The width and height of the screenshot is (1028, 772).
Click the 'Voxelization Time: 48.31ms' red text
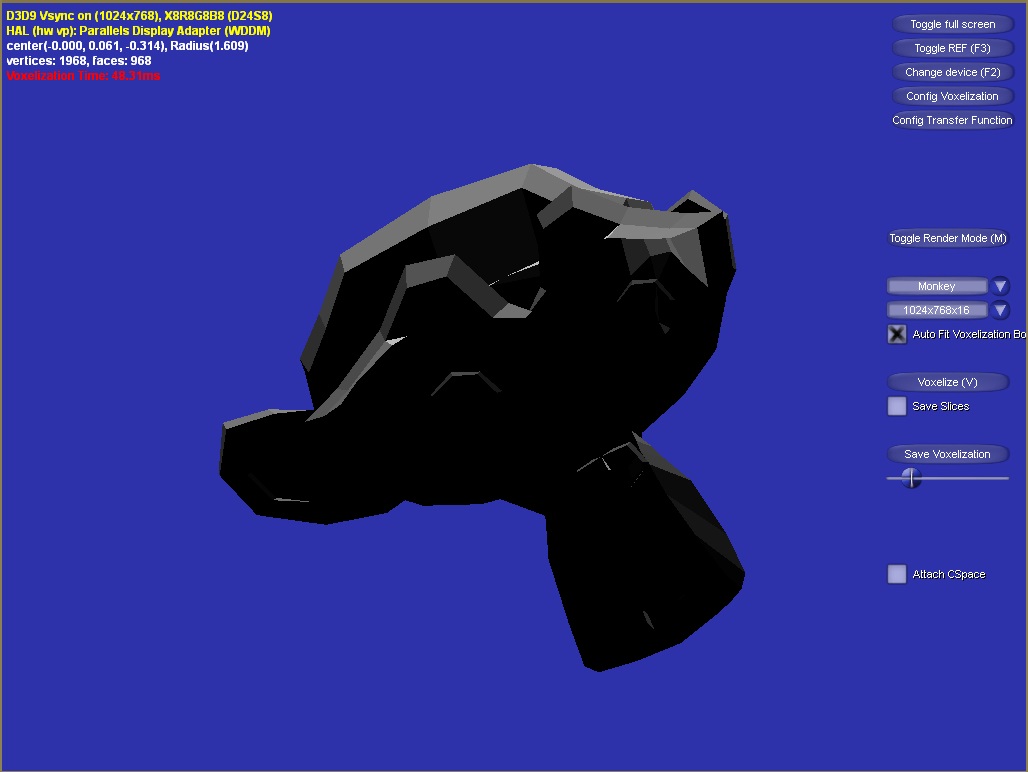(x=83, y=76)
